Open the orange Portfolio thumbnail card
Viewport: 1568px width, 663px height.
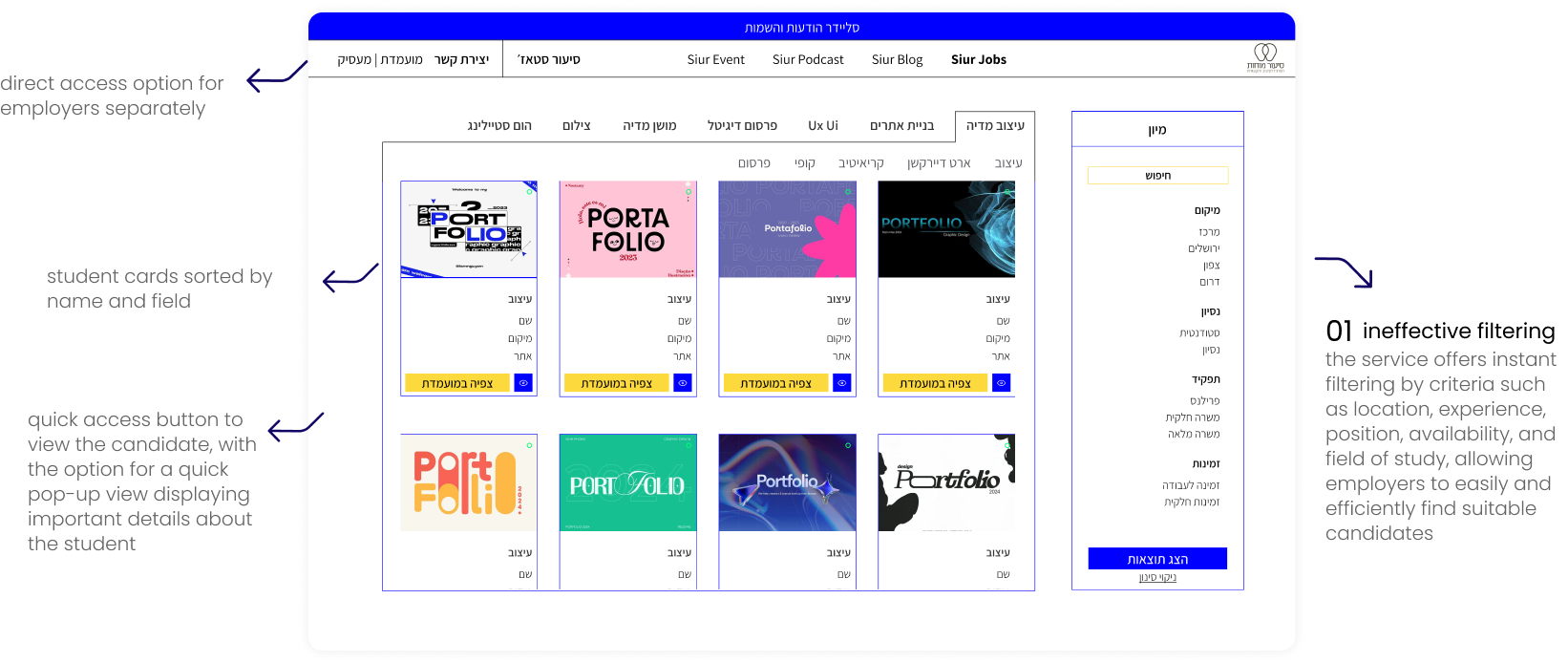[x=469, y=482]
